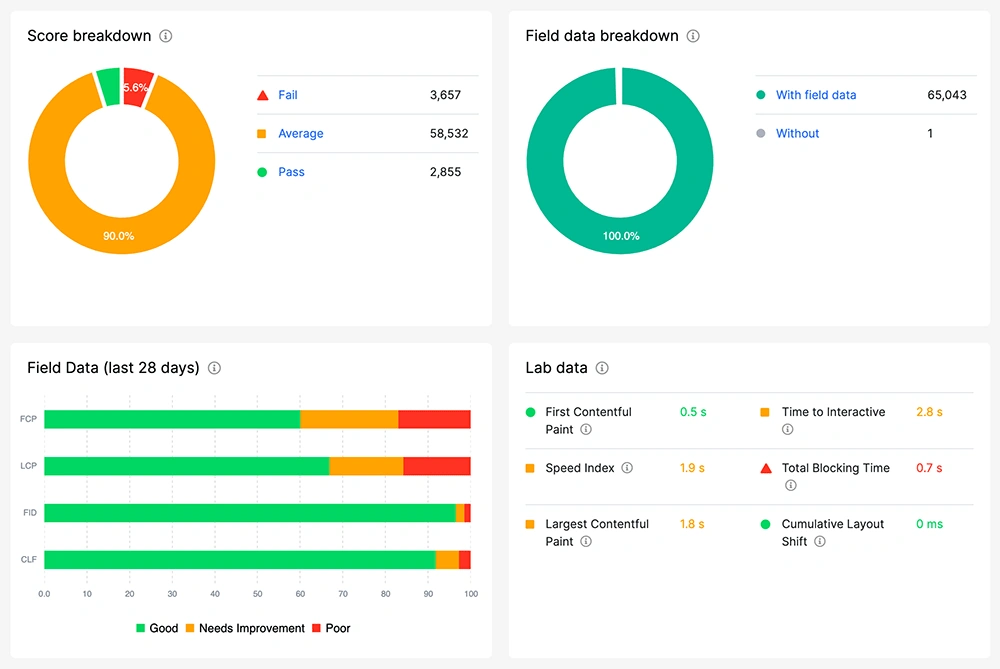Open the Average score link
Viewport: 1000px width, 669px height.
tap(301, 134)
